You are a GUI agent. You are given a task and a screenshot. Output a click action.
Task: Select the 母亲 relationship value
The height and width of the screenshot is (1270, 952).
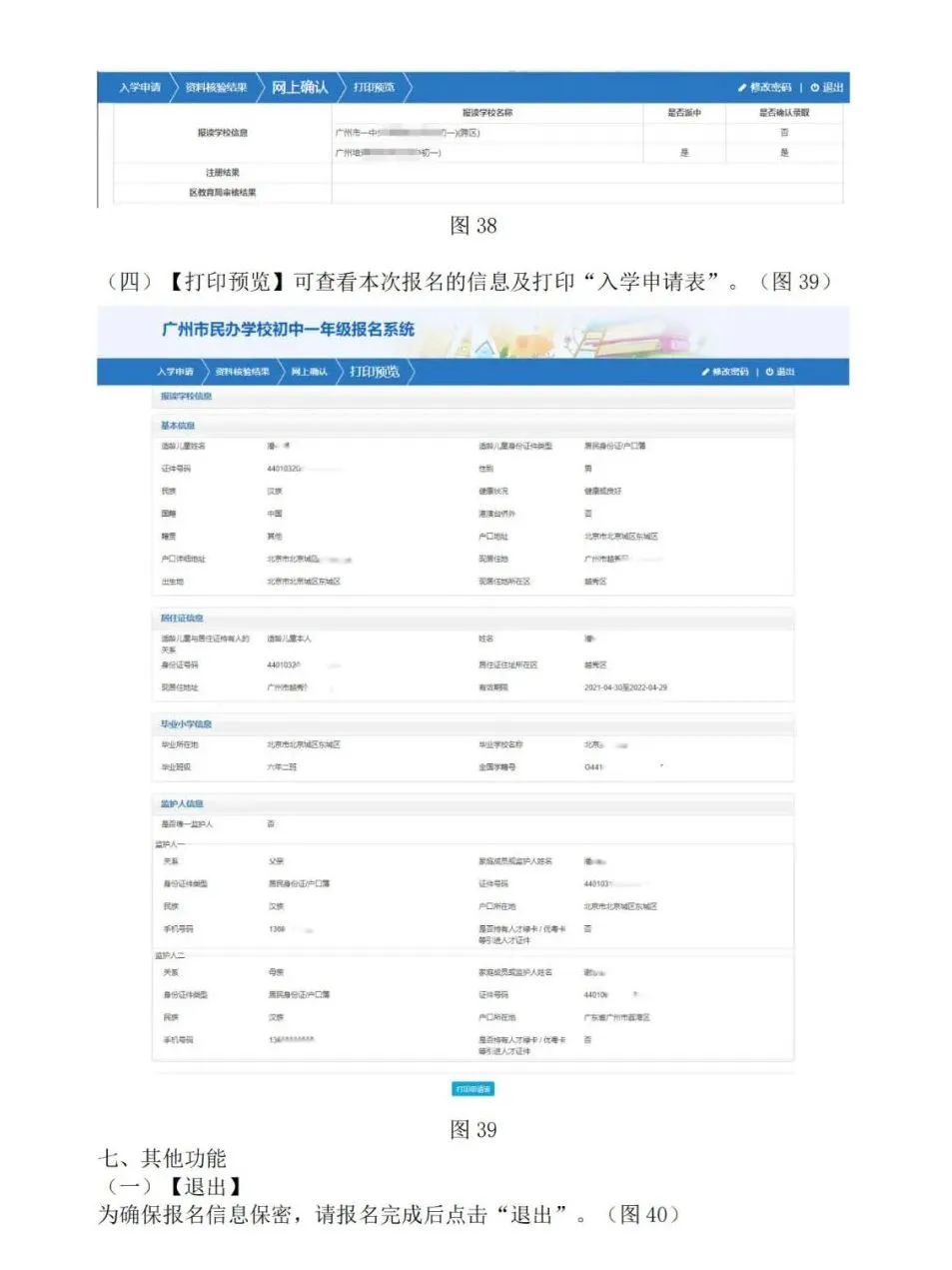click(x=276, y=972)
